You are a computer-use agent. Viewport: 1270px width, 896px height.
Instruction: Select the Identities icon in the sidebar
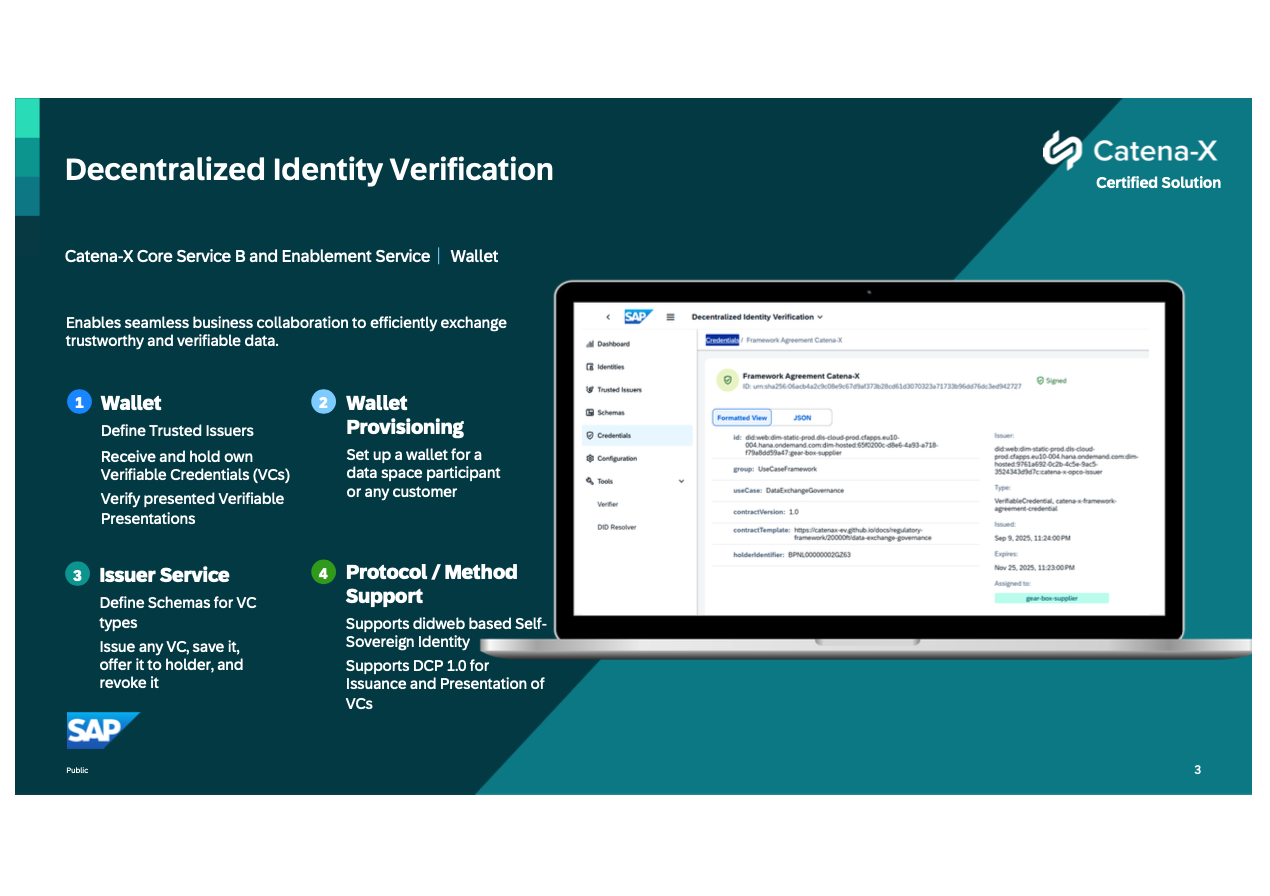point(590,367)
